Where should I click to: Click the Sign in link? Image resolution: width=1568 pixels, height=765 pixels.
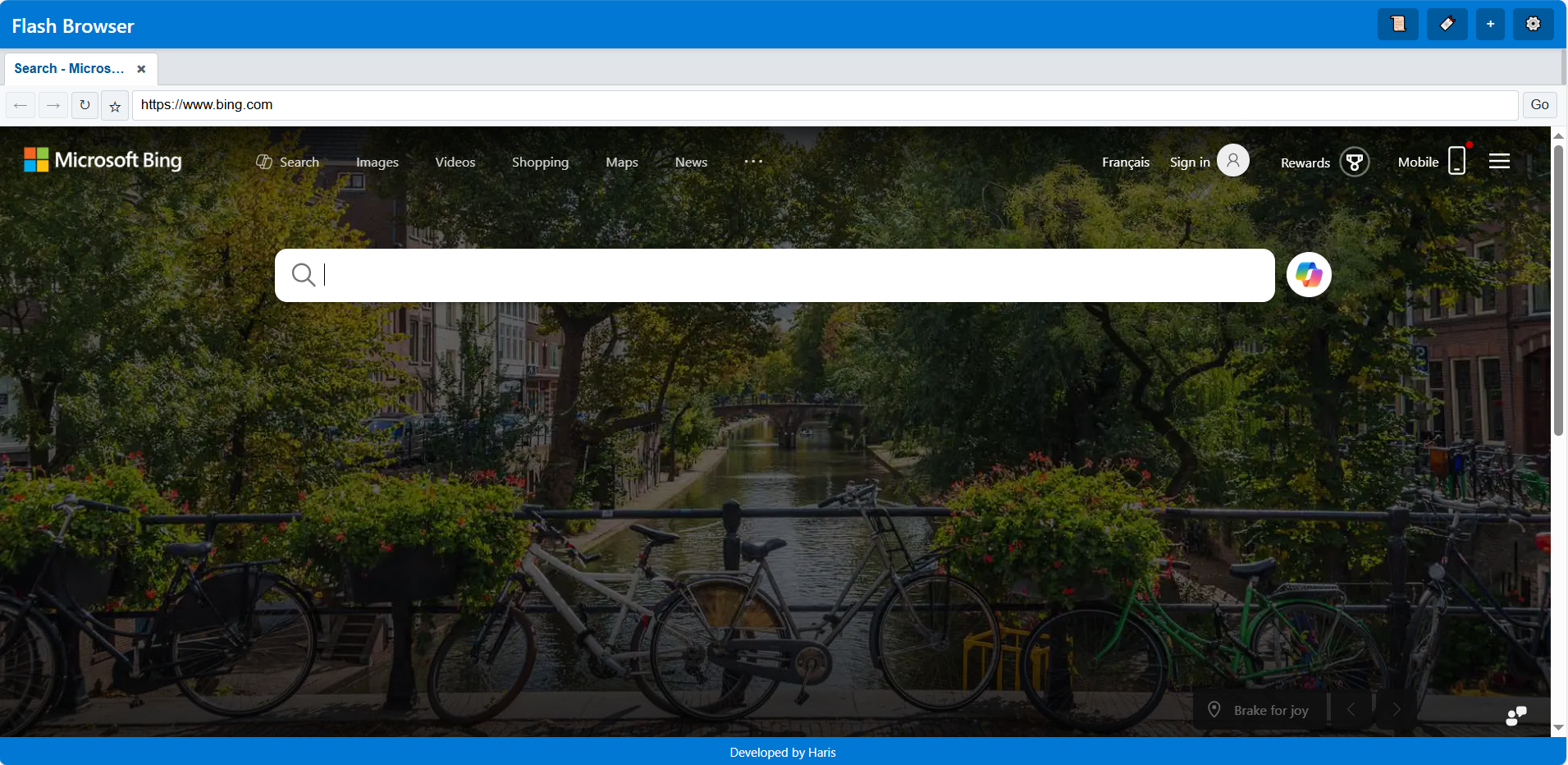click(x=1190, y=163)
